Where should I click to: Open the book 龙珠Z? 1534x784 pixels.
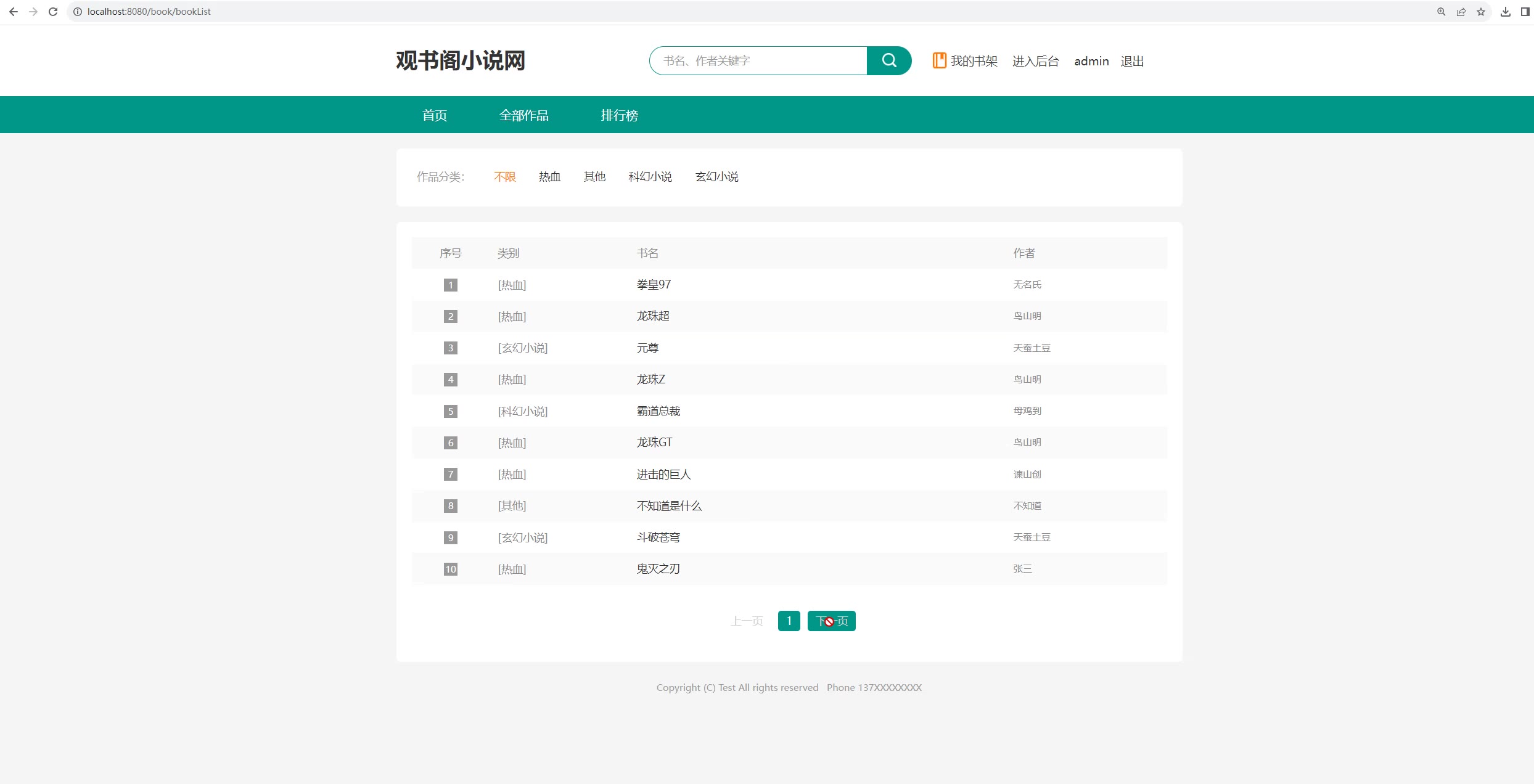[x=650, y=380]
